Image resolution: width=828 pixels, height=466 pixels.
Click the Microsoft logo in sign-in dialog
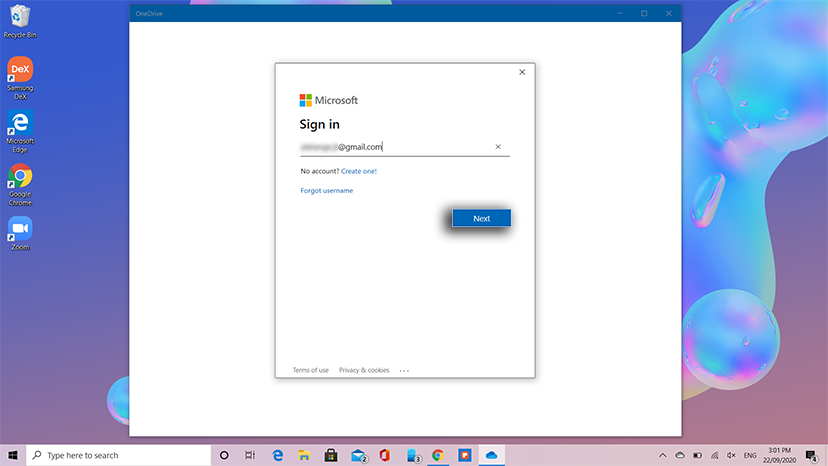(328, 100)
